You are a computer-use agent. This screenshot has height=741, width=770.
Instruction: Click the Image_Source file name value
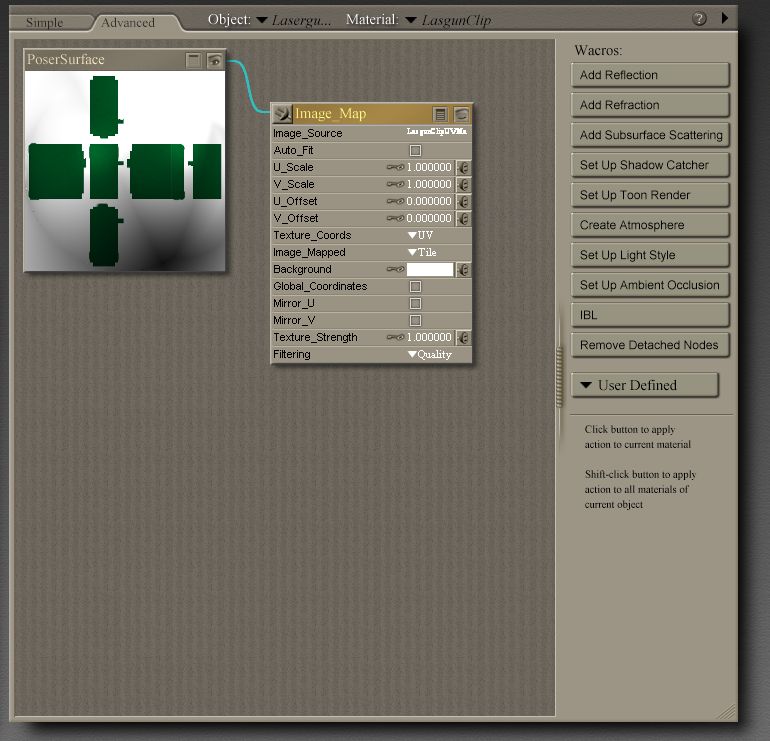[437, 132]
